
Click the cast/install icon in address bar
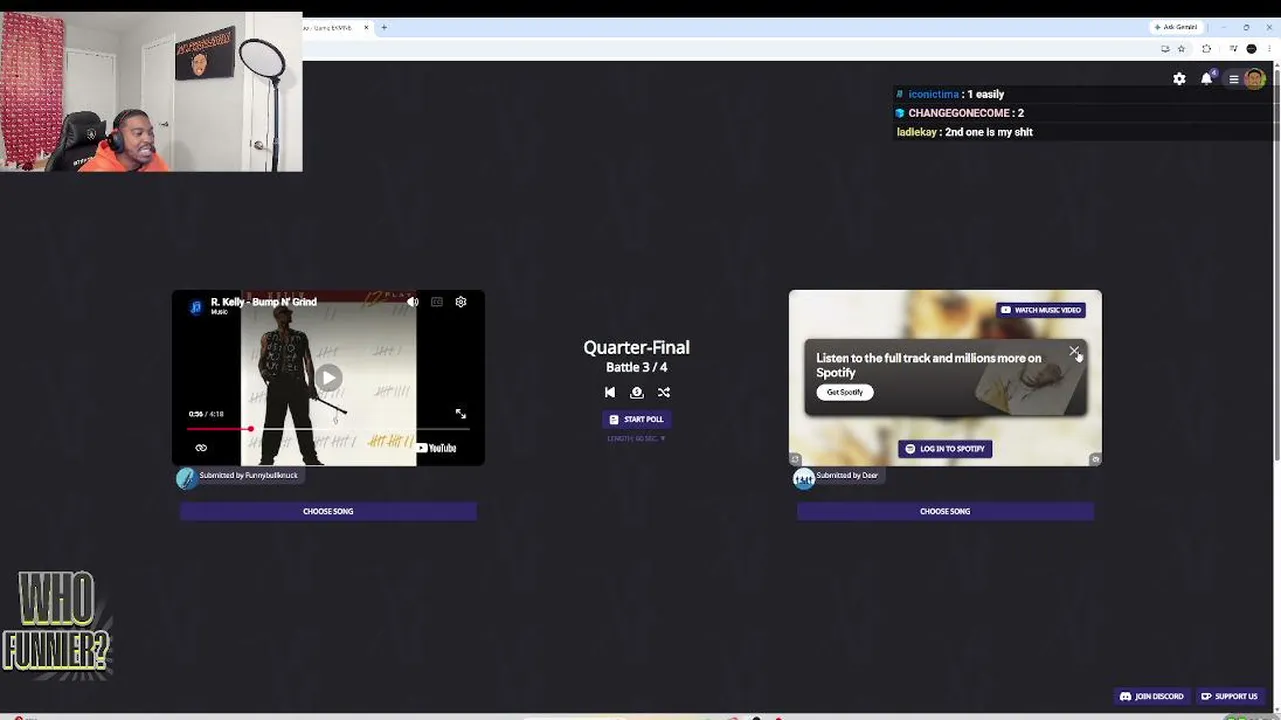[x=1165, y=48]
